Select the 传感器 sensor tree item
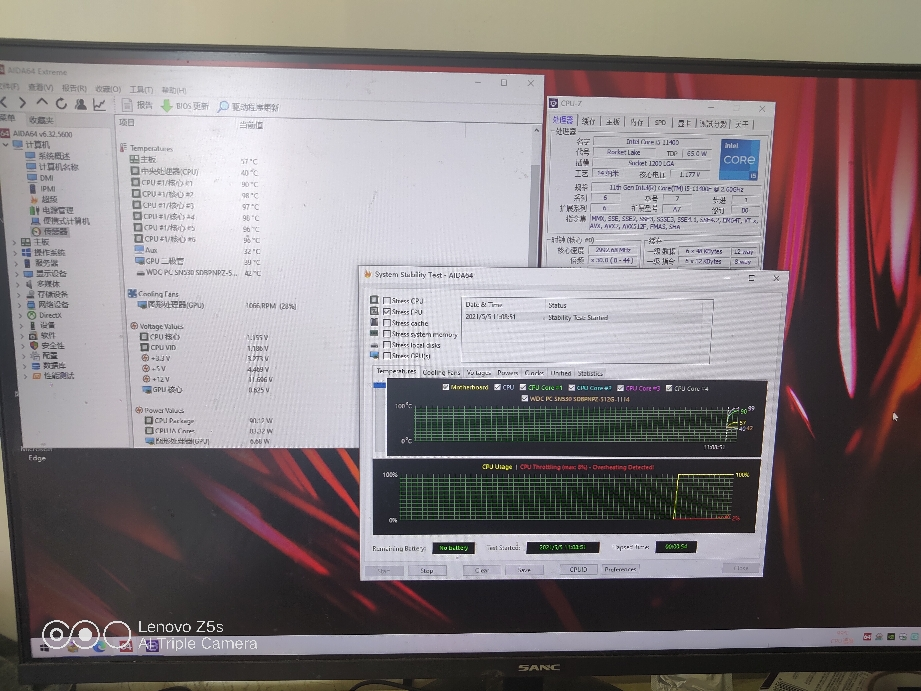Screen dimensions: 921x691 pos(50,232)
